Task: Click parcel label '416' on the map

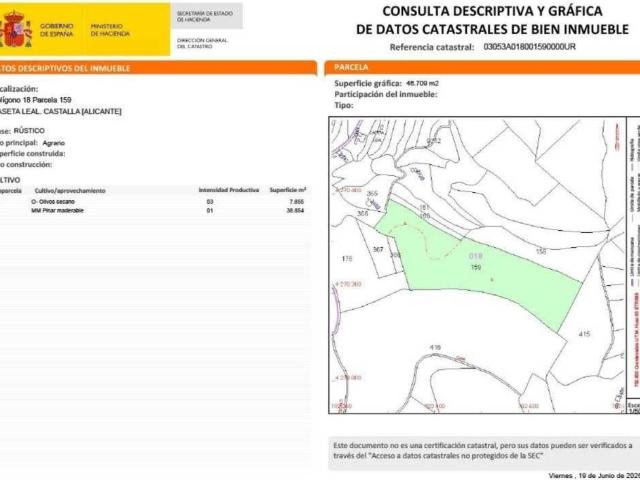Action: click(x=435, y=347)
